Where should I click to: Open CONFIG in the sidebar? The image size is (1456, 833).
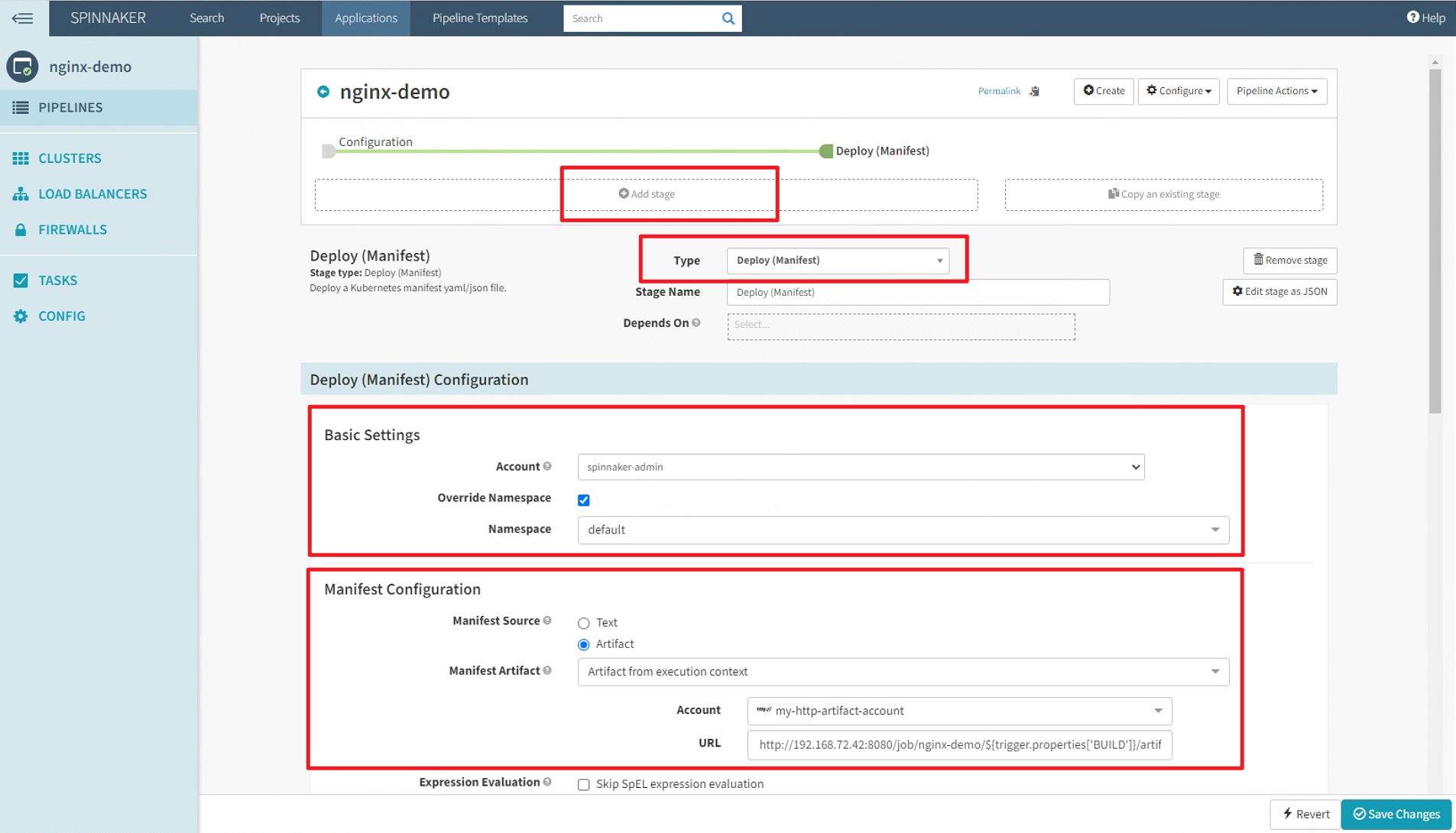pos(62,316)
